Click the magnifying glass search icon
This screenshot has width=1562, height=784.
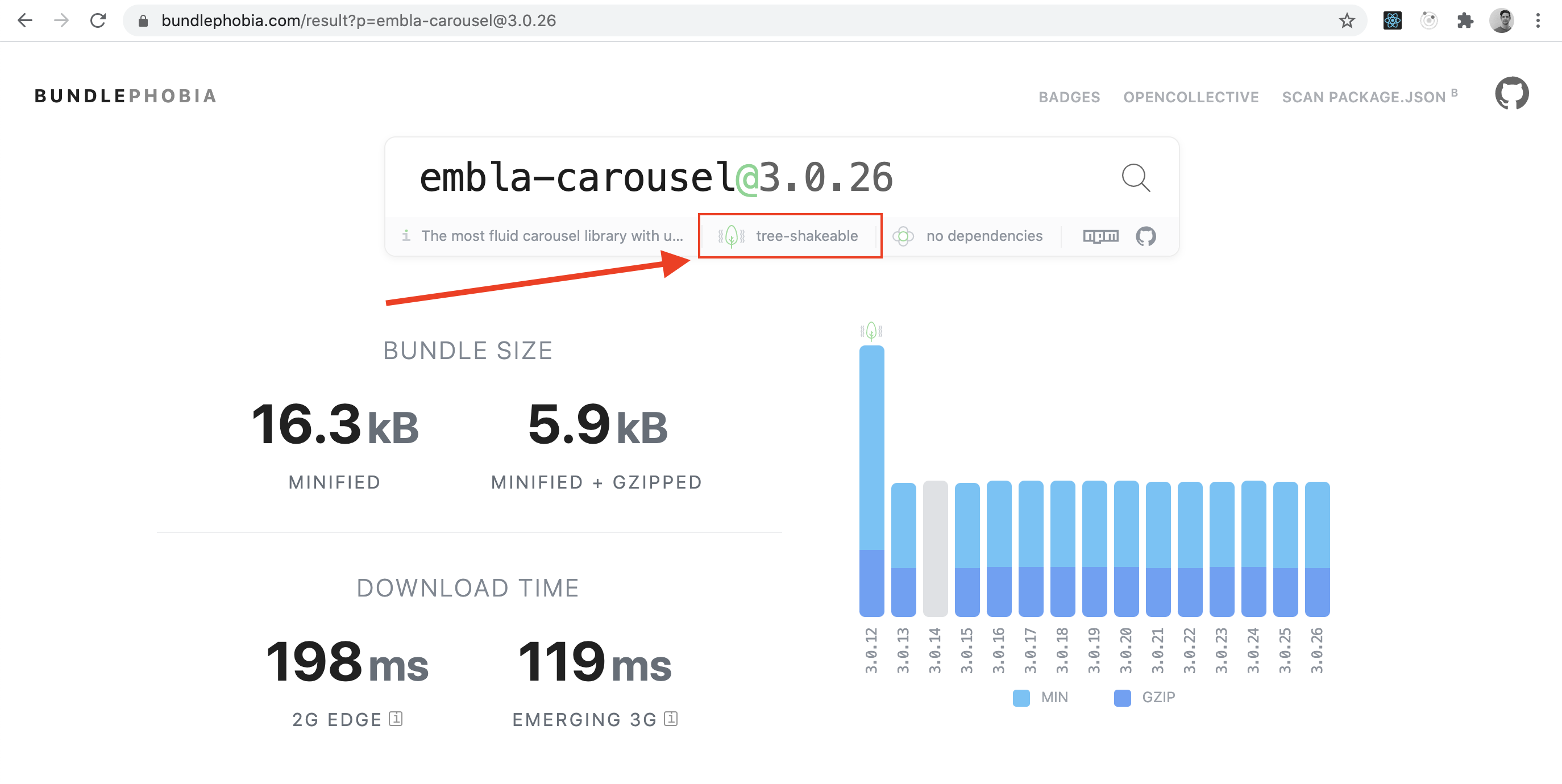[1136, 177]
